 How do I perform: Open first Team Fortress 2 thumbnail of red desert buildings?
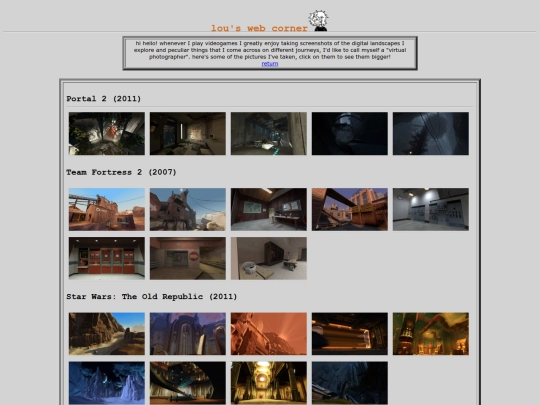click(x=107, y=209)
